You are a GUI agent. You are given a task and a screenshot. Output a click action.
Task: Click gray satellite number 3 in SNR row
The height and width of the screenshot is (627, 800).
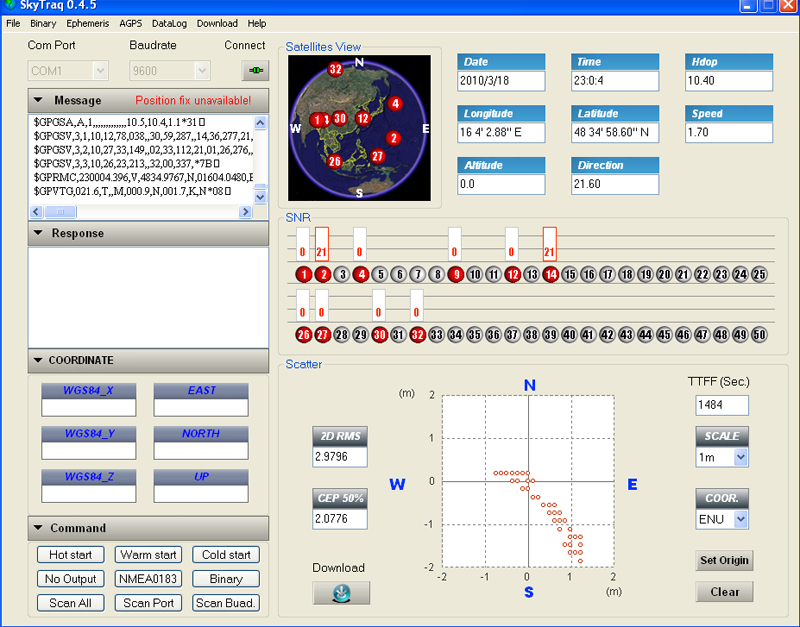[342, 274]
